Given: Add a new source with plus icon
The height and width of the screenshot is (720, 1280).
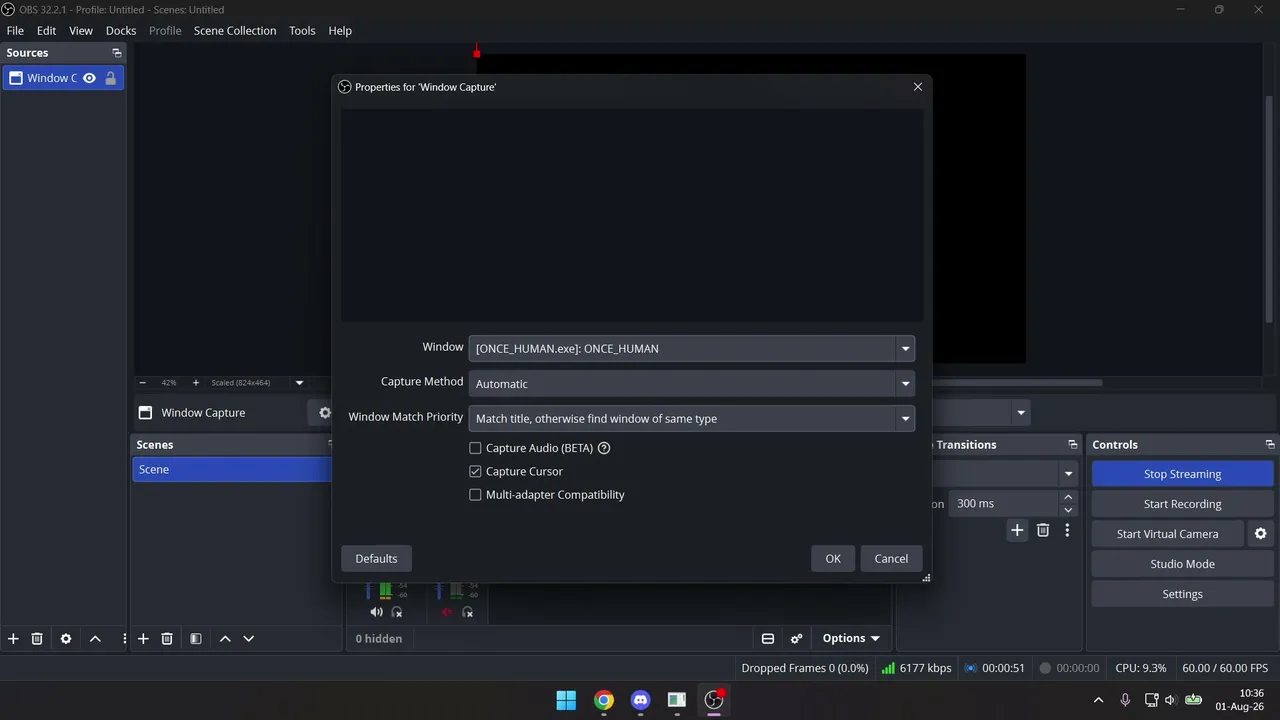Looking at the screenshot, I should tap(13, 638).
